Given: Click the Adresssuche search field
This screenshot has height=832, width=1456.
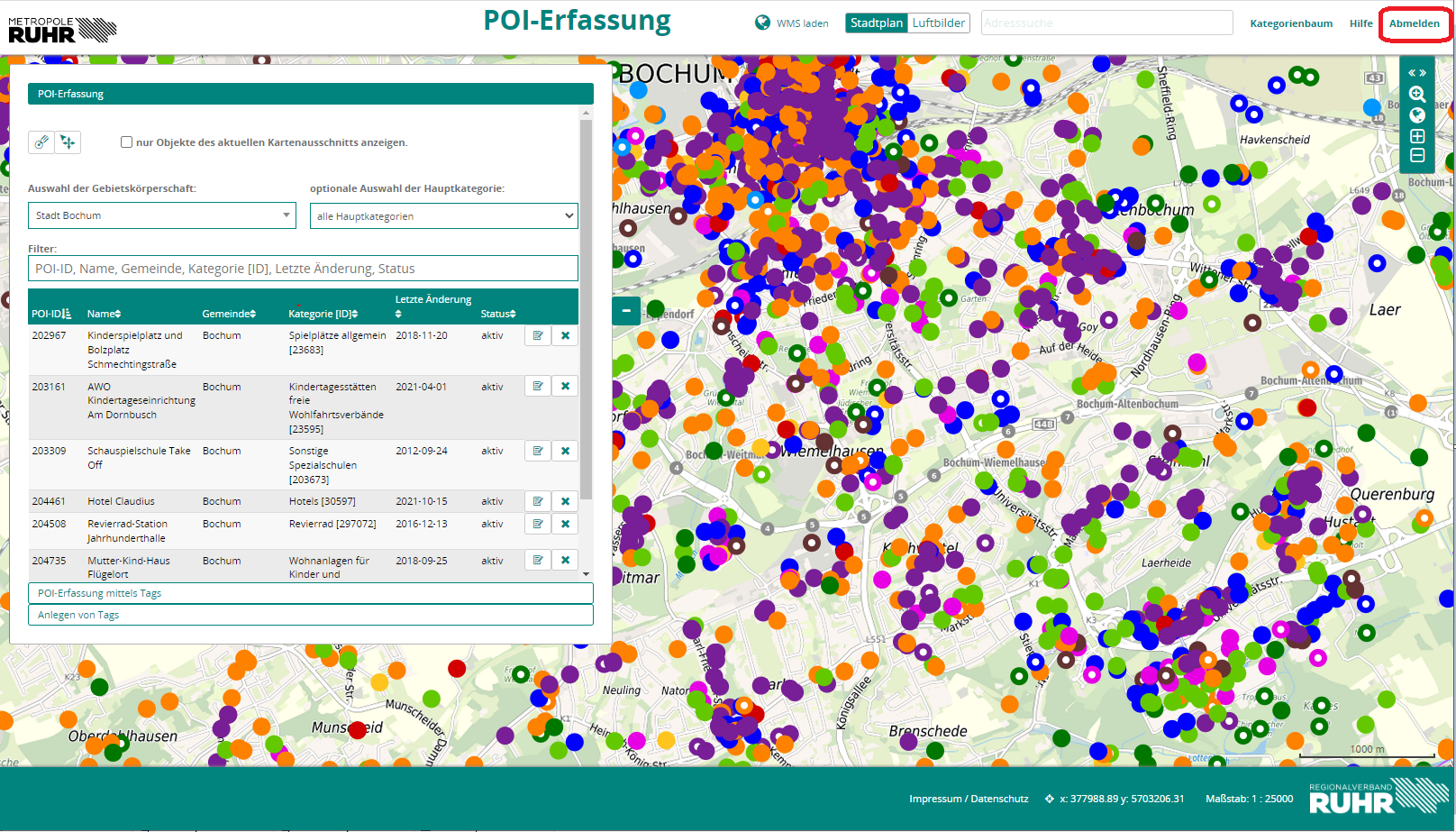Looking at the screenshot, I should [x=1106, y=23].
